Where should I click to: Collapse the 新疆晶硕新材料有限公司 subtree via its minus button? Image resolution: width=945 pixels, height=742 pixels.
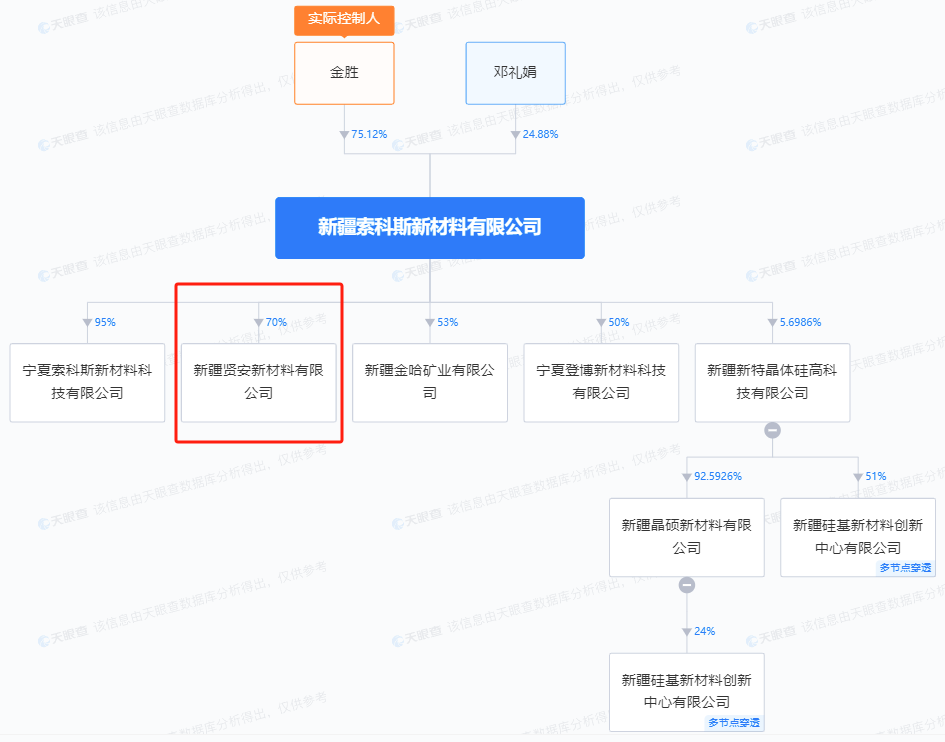[x=686, y=585]
